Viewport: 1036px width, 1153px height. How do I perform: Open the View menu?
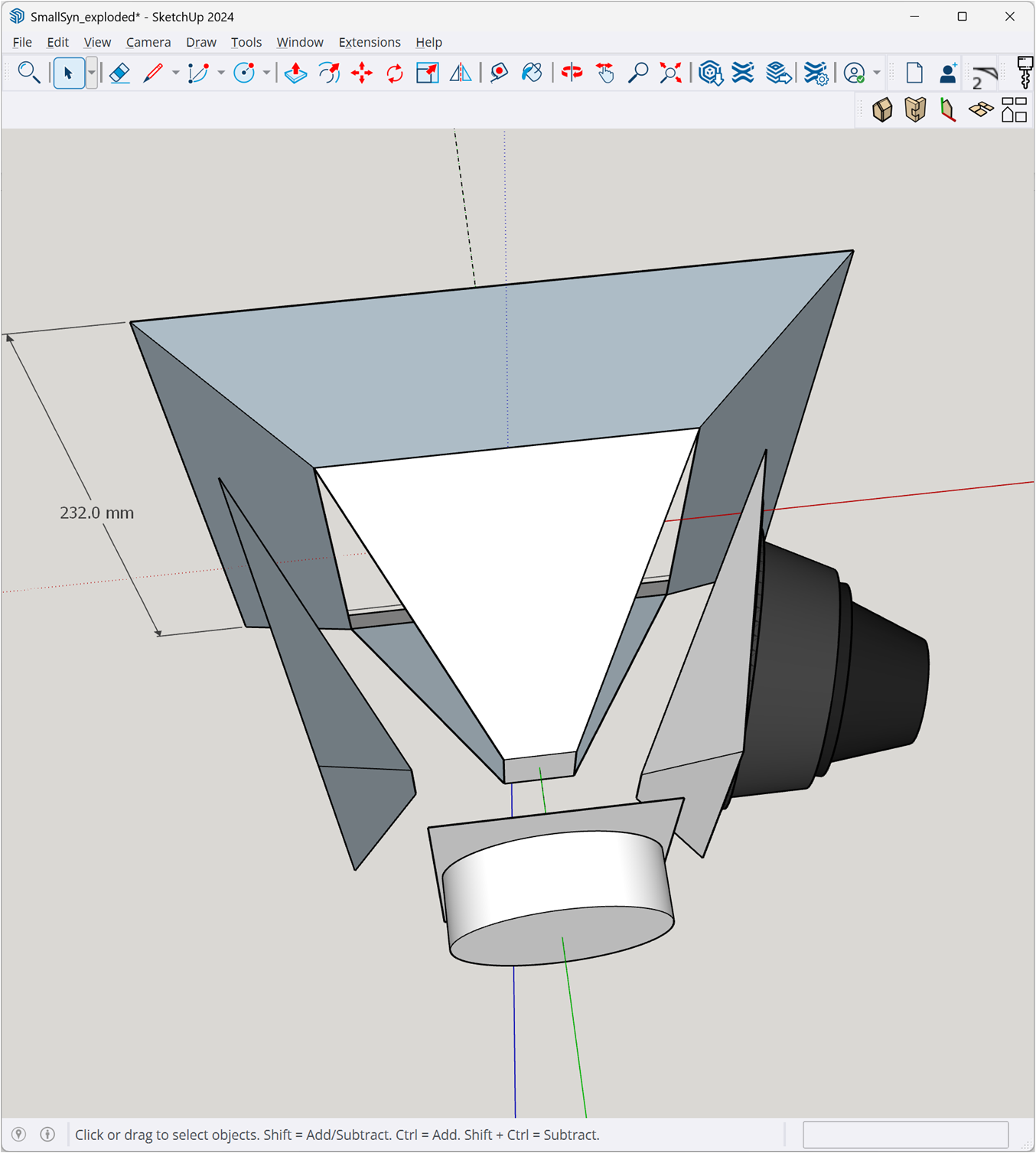pyautogui.click(x=97, y=42)
